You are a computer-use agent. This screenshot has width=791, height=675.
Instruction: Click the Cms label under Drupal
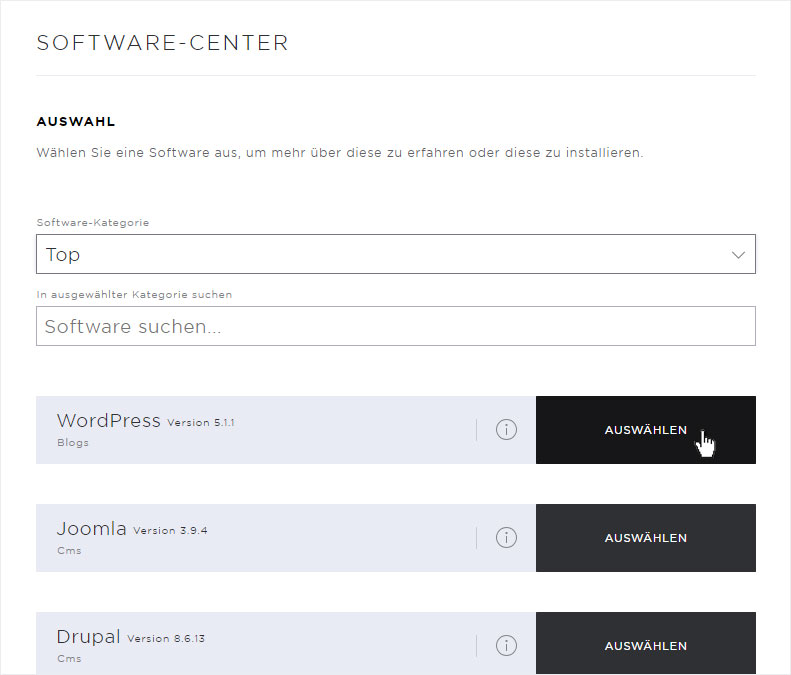point(69,658)
